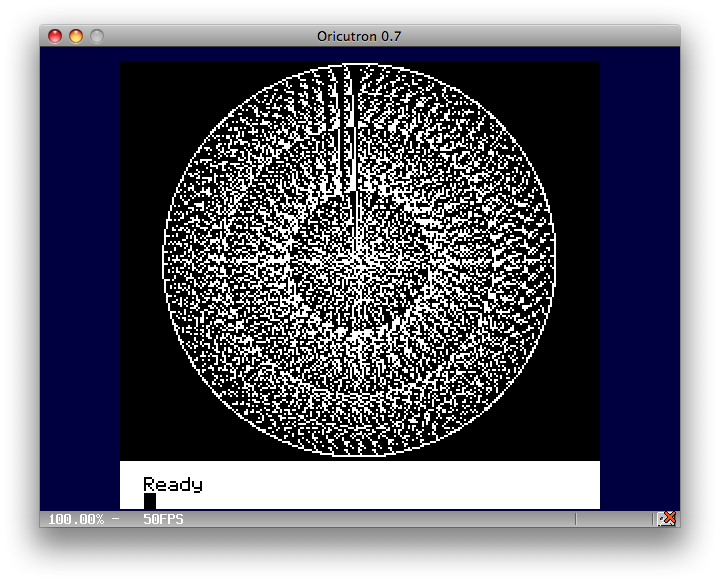Click the crossed-out icon in the status bar
Viewport: 720px width, 582px height.
point(668,518)
